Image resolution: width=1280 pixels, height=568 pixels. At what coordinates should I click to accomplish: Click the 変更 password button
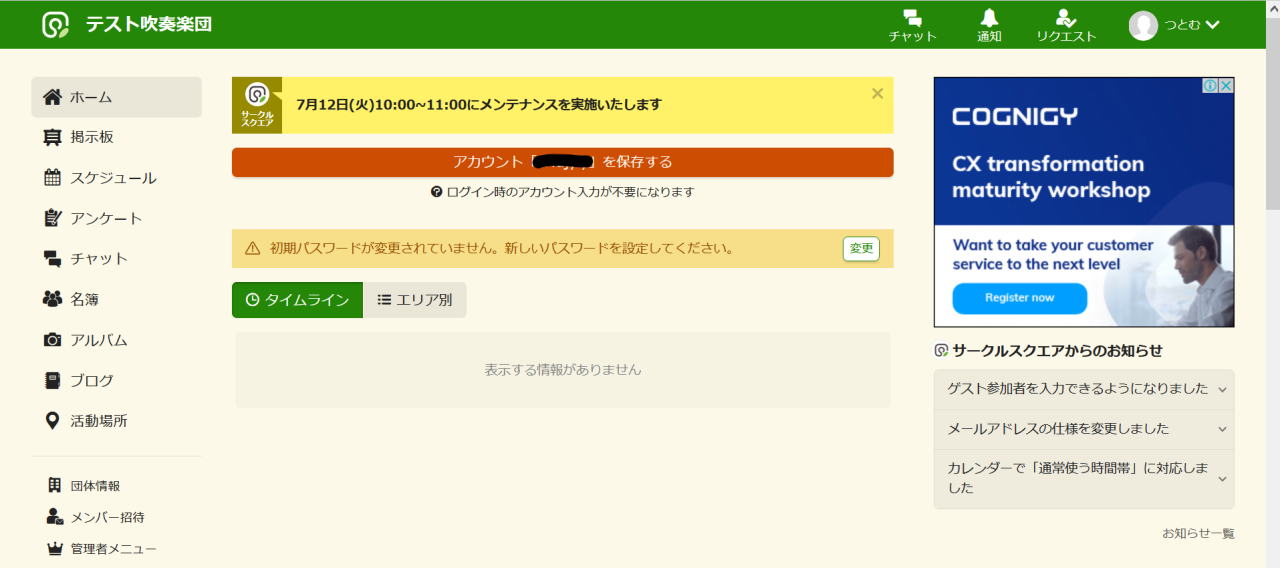(861, 248)
